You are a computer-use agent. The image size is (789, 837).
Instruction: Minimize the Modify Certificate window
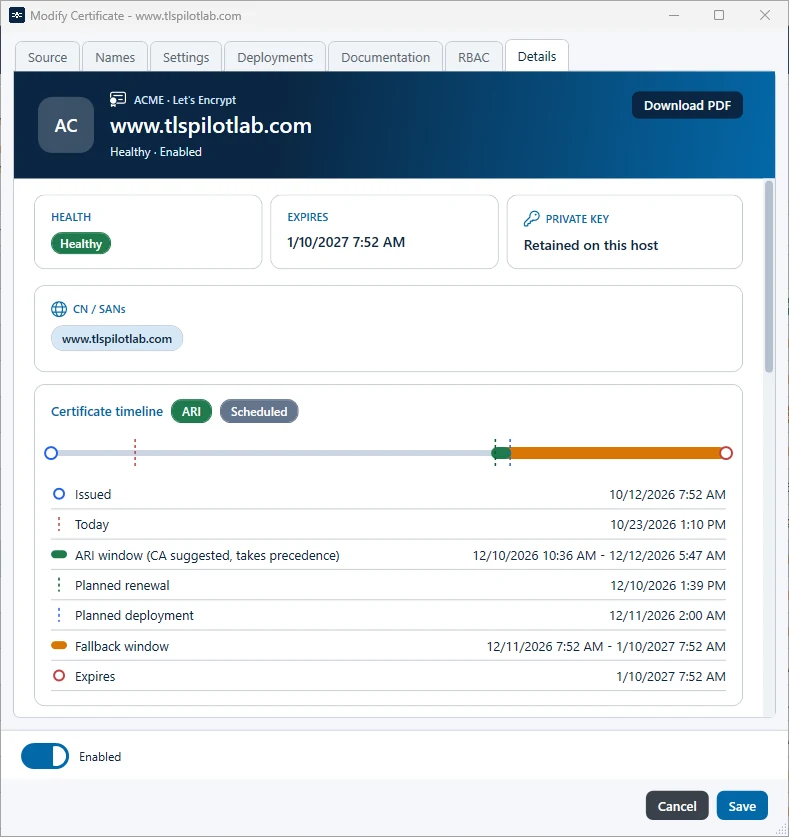674,15
